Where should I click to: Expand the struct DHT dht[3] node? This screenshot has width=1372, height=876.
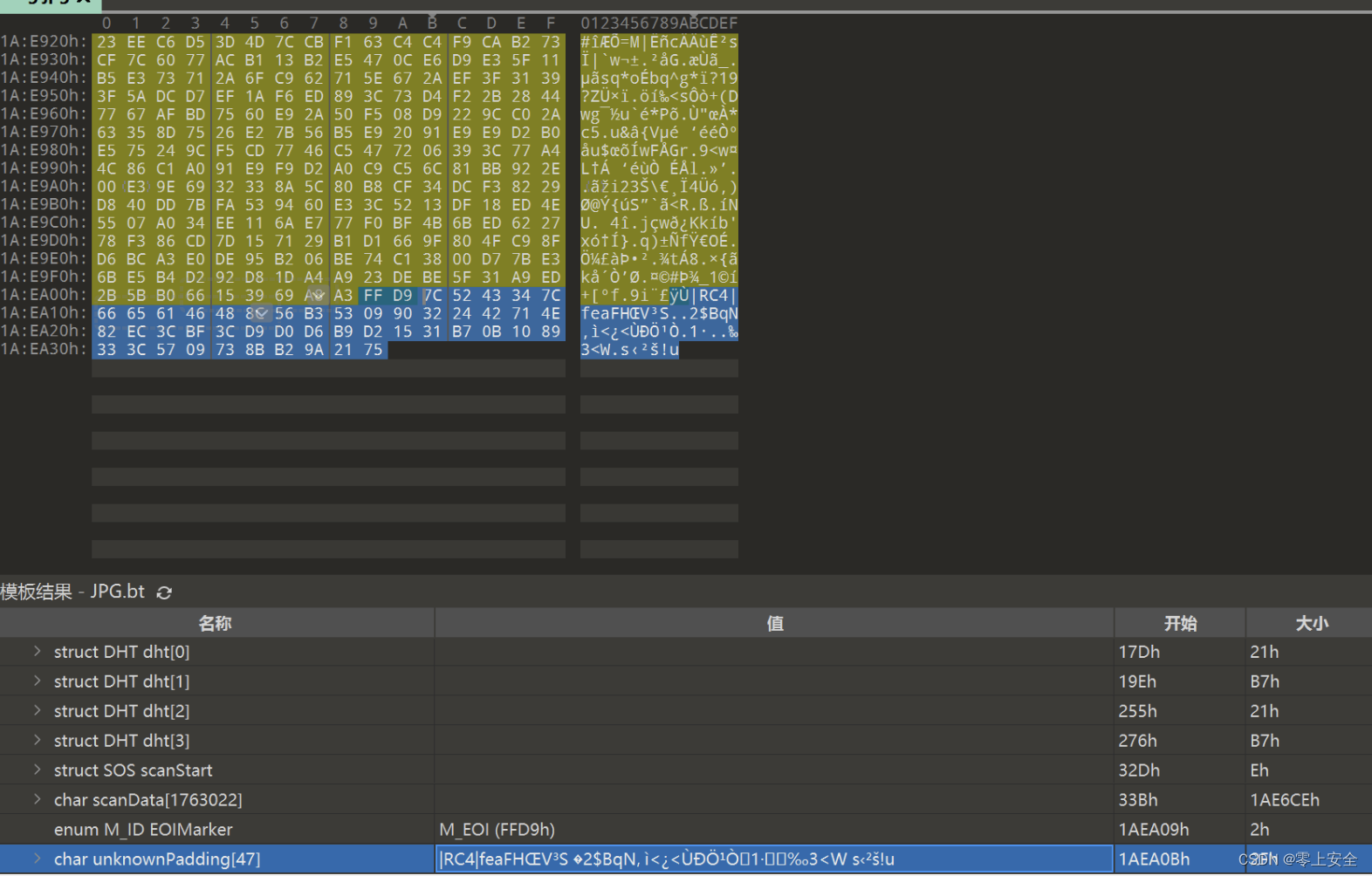[x=37, y=741]
